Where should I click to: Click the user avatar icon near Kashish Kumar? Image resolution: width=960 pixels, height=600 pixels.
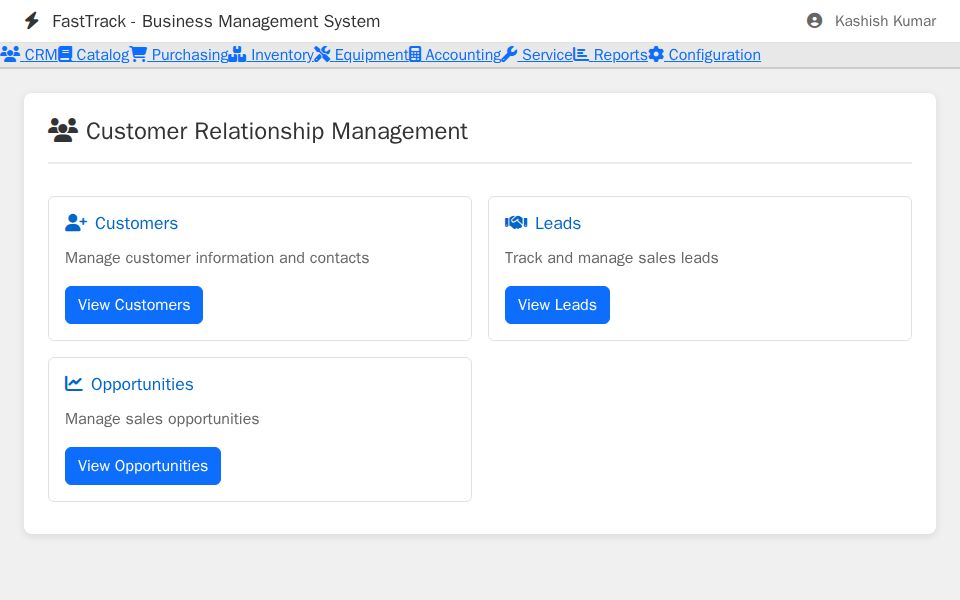pos(813,20)
